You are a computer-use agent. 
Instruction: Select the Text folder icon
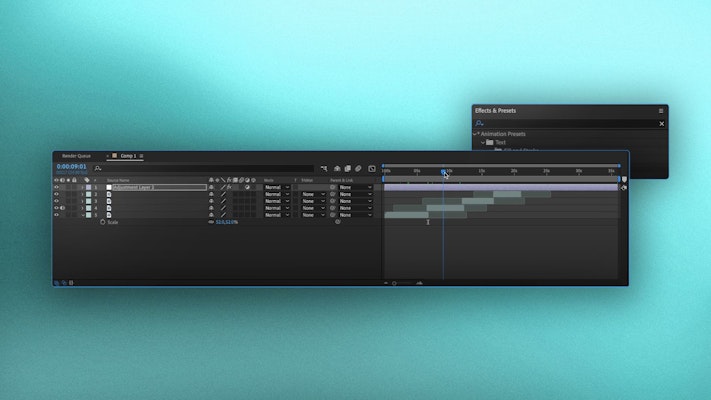490,142
